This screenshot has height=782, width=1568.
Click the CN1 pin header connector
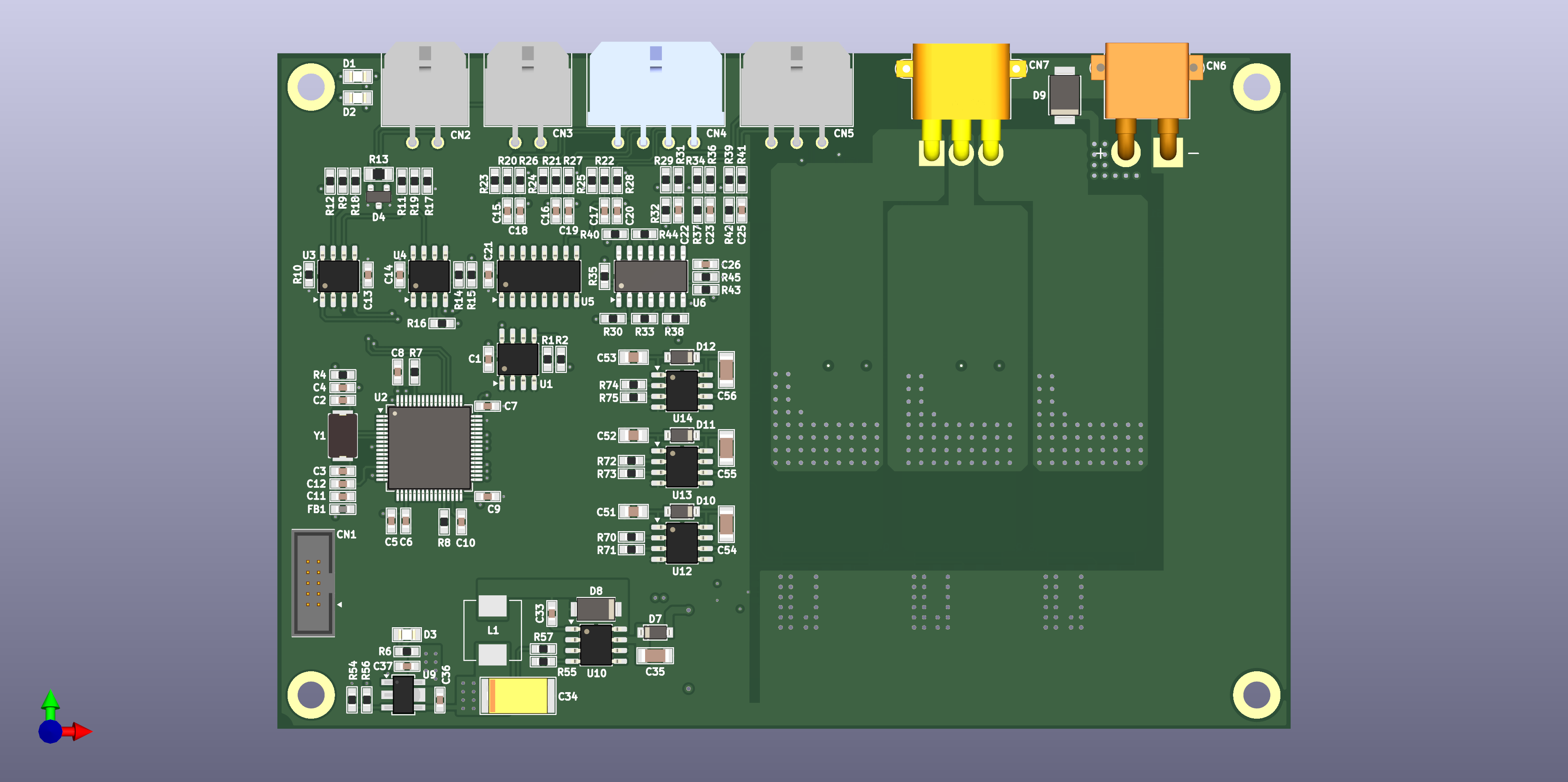pos(313,583)
